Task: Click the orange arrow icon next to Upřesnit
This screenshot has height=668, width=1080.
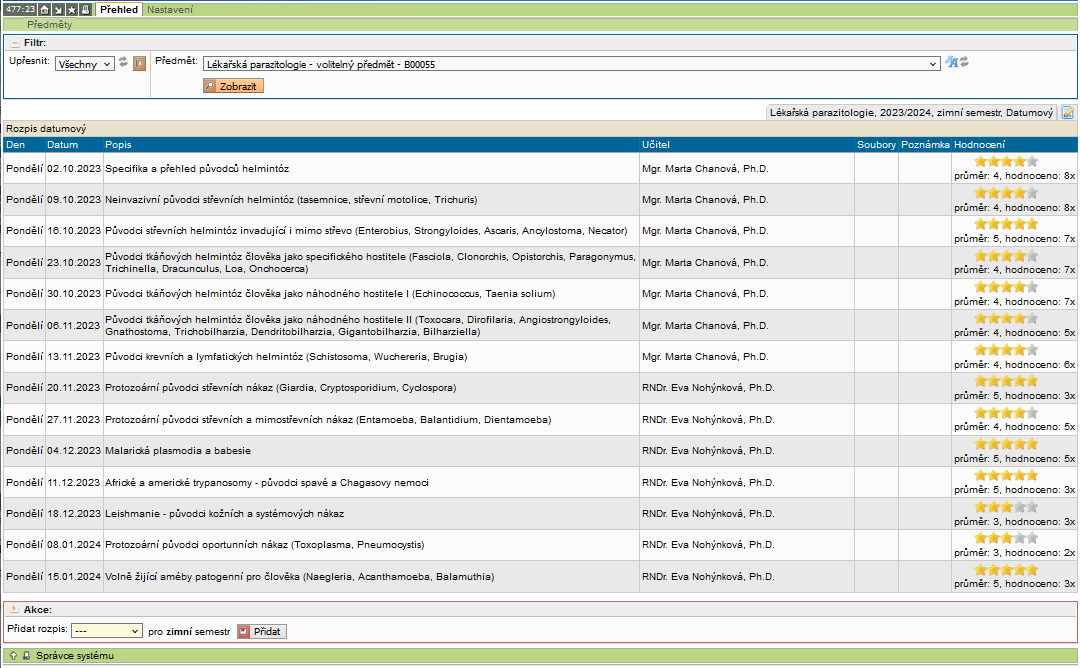Action: (140, 62)
